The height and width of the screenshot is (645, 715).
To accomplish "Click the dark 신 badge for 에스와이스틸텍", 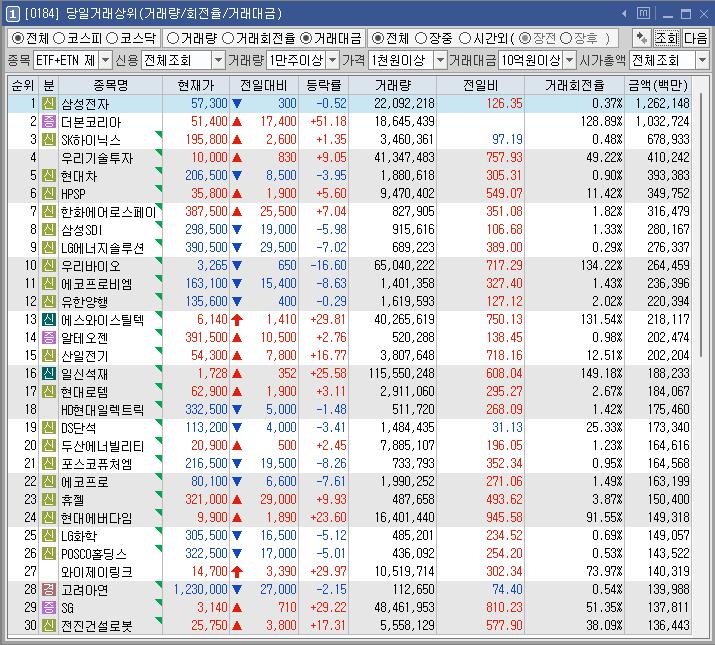I will click(49, 319).
